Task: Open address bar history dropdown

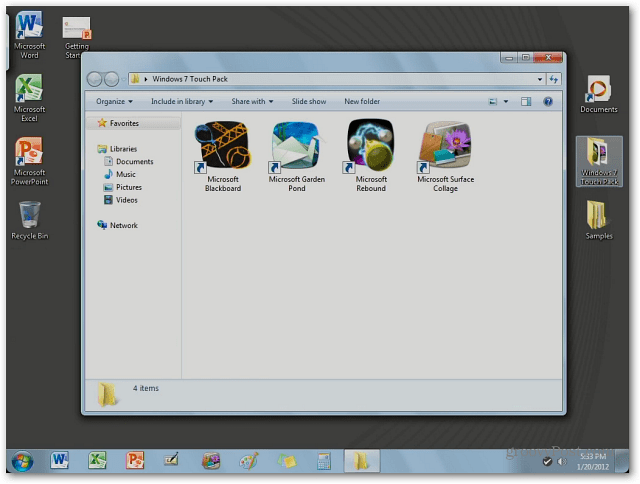Action: click(x=540, y=79)
